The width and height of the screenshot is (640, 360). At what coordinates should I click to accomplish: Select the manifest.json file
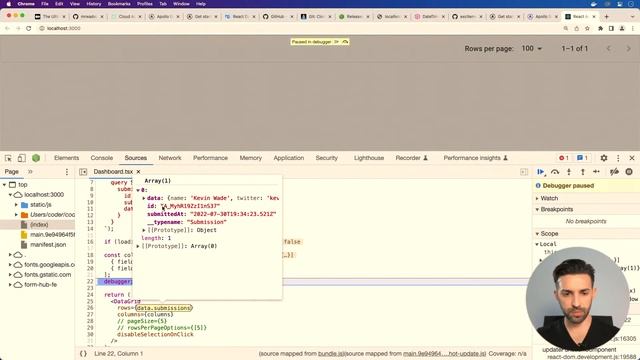48,244
